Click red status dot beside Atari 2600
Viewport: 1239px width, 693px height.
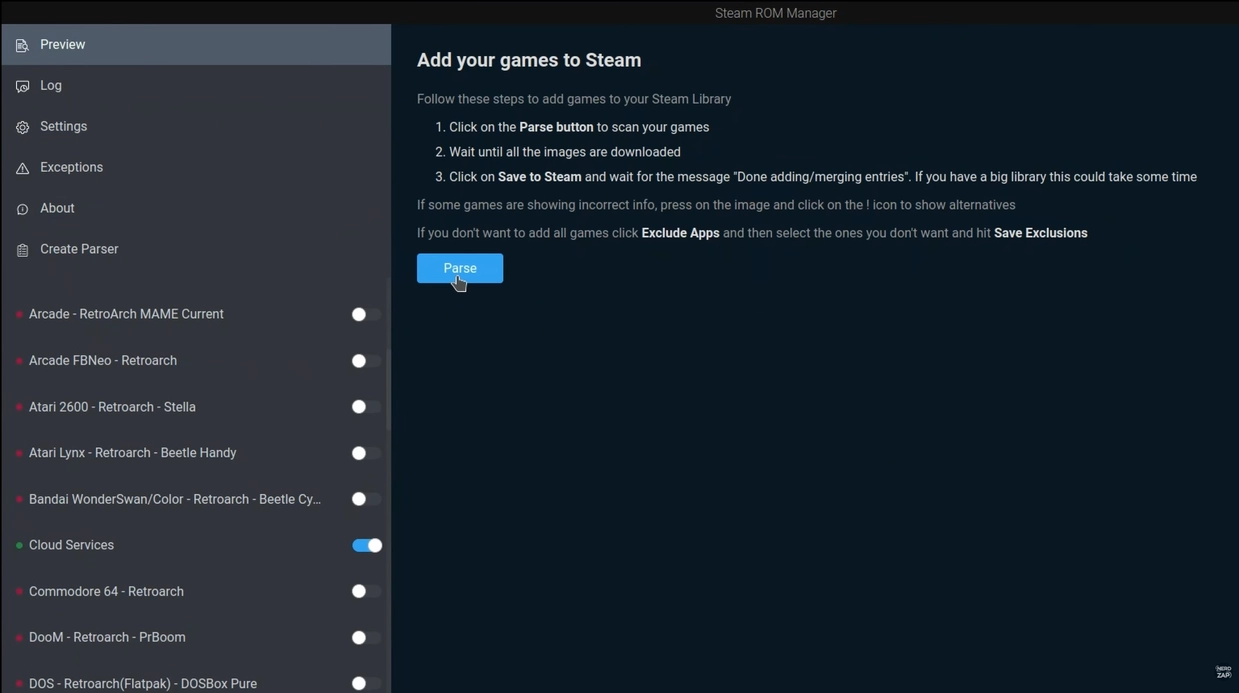pos(19,408)
